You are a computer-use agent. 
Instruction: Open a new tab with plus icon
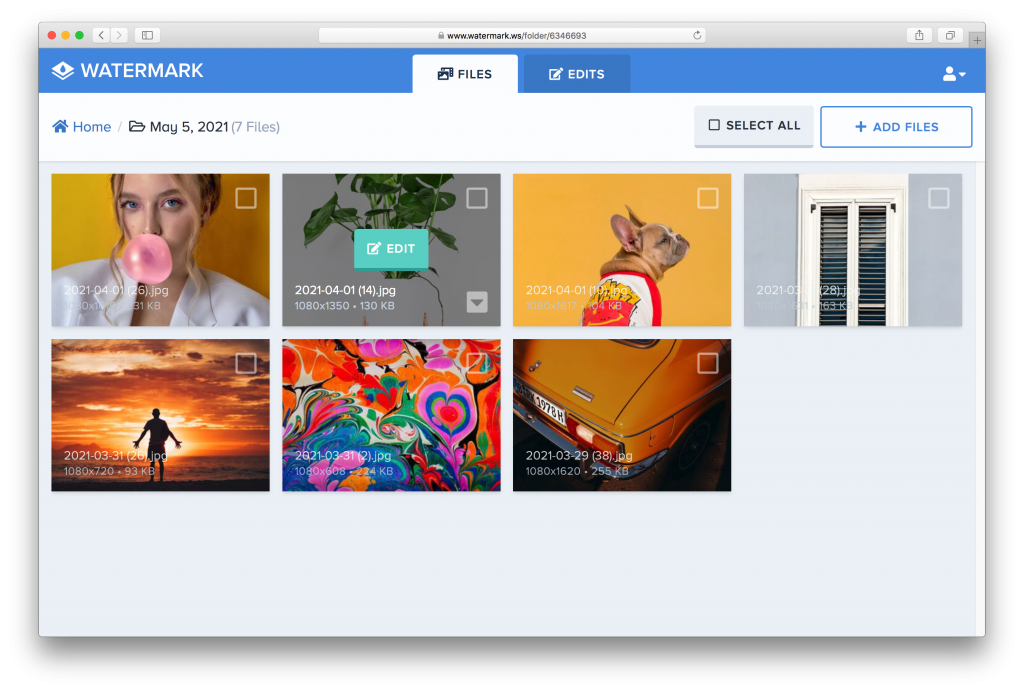pyautogui.click(x=977, y=40)
